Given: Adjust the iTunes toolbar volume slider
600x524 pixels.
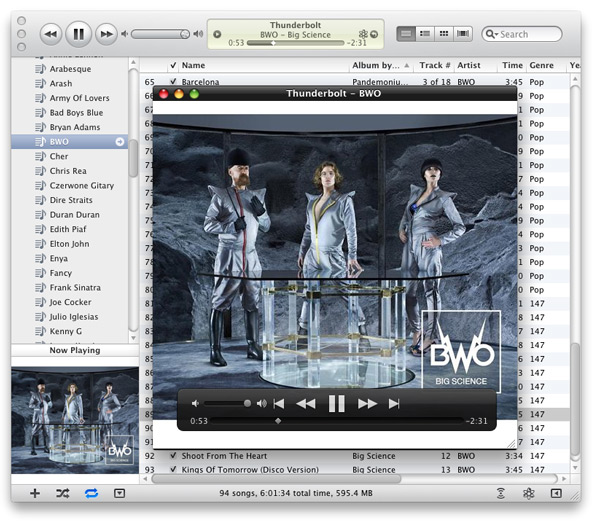Looking at the screenshot, I should tap(160, 34).
